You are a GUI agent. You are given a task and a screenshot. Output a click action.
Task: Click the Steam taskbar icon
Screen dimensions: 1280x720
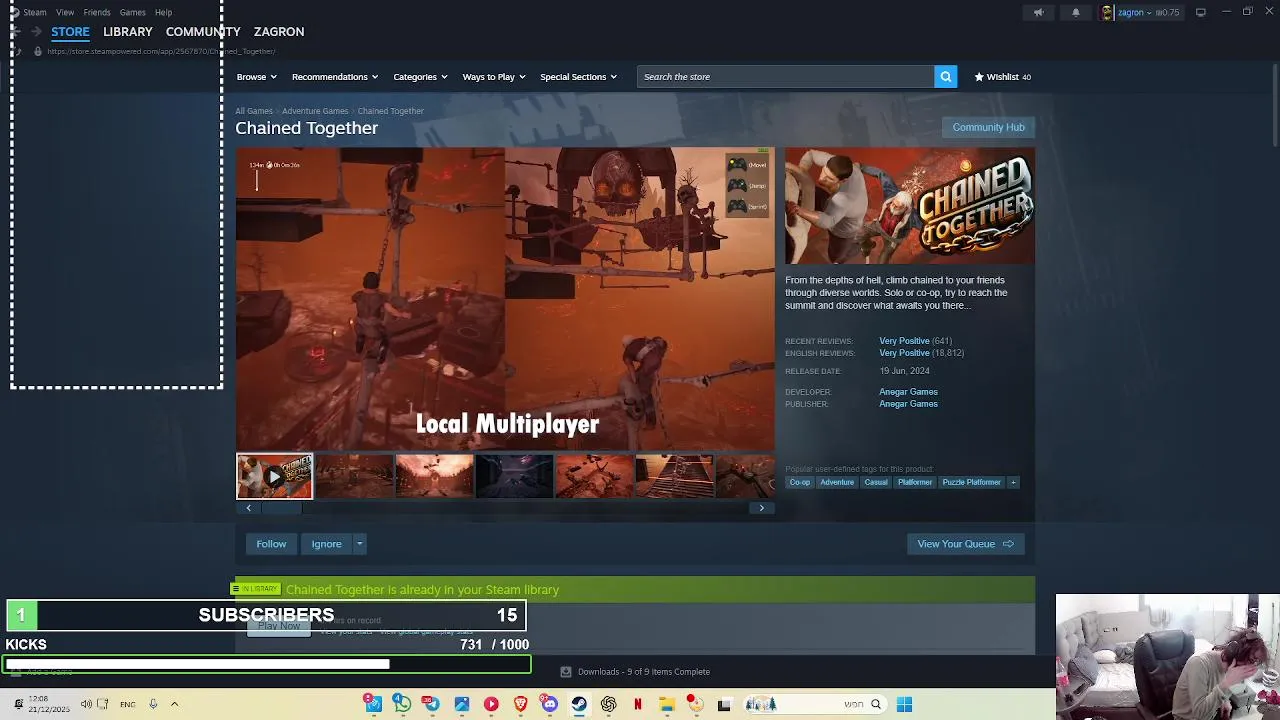click(x=579, y=704)
